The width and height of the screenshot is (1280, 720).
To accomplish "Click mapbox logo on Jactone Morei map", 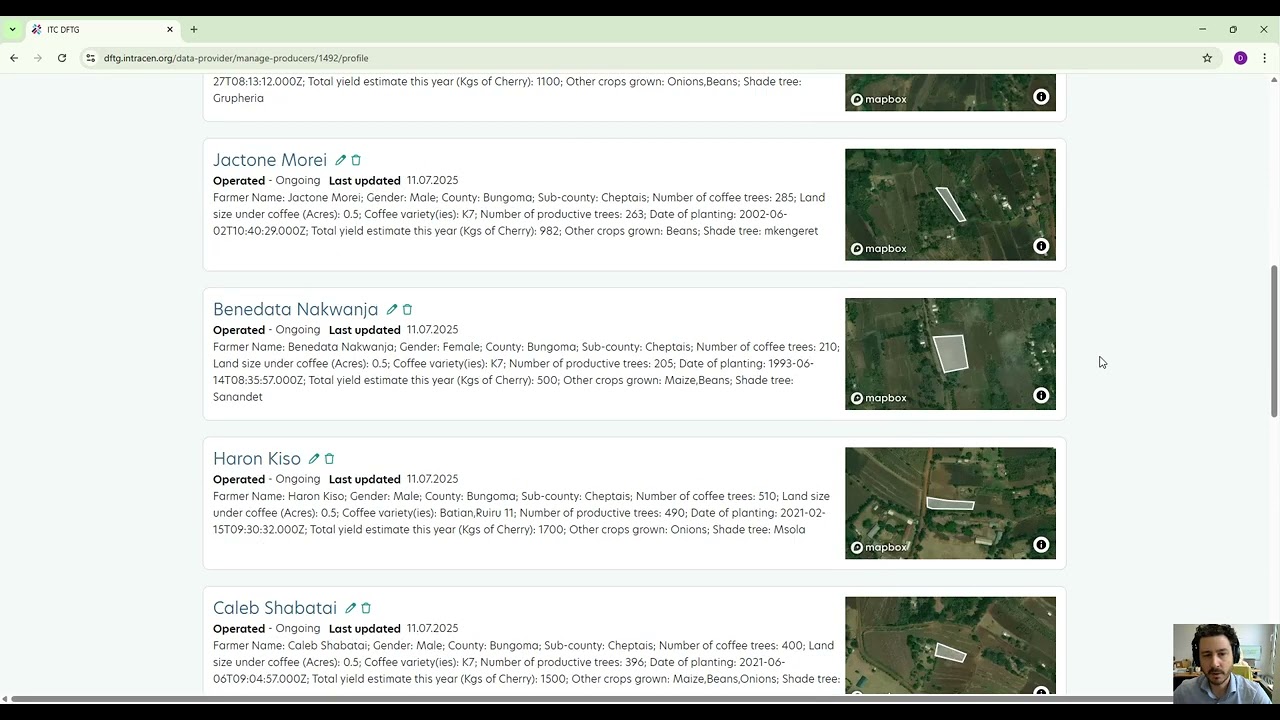I will tap(879, 249).
